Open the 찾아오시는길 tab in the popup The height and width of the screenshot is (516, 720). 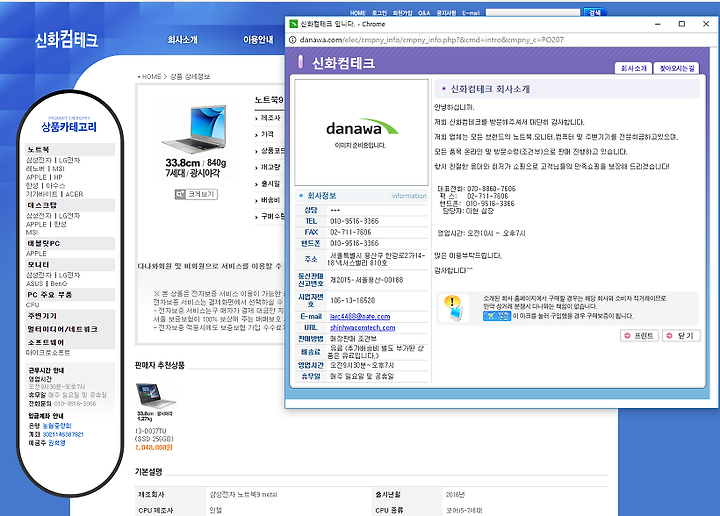[x=676, y=68]
